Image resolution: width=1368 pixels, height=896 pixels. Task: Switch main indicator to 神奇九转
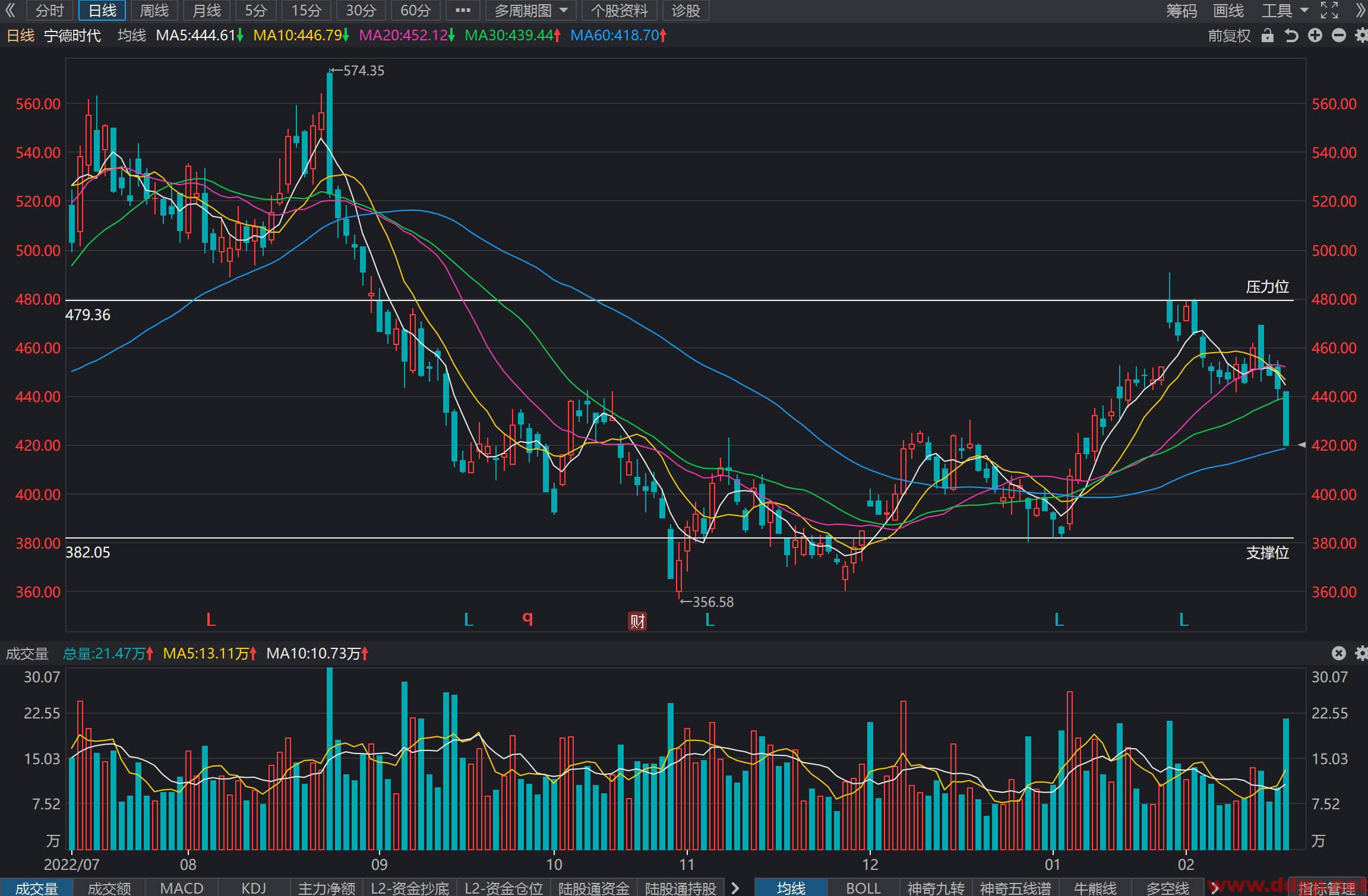936,888
